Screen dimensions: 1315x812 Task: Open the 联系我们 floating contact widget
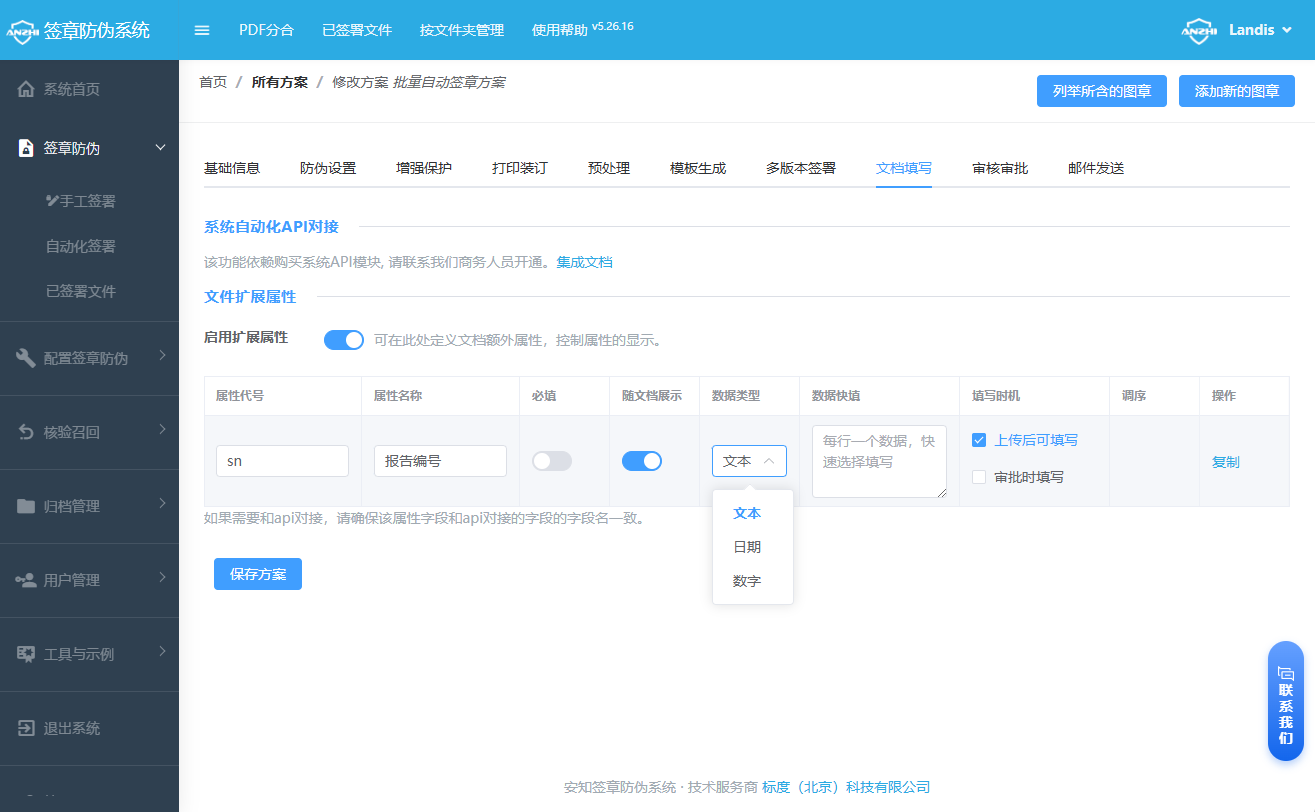1286,704
